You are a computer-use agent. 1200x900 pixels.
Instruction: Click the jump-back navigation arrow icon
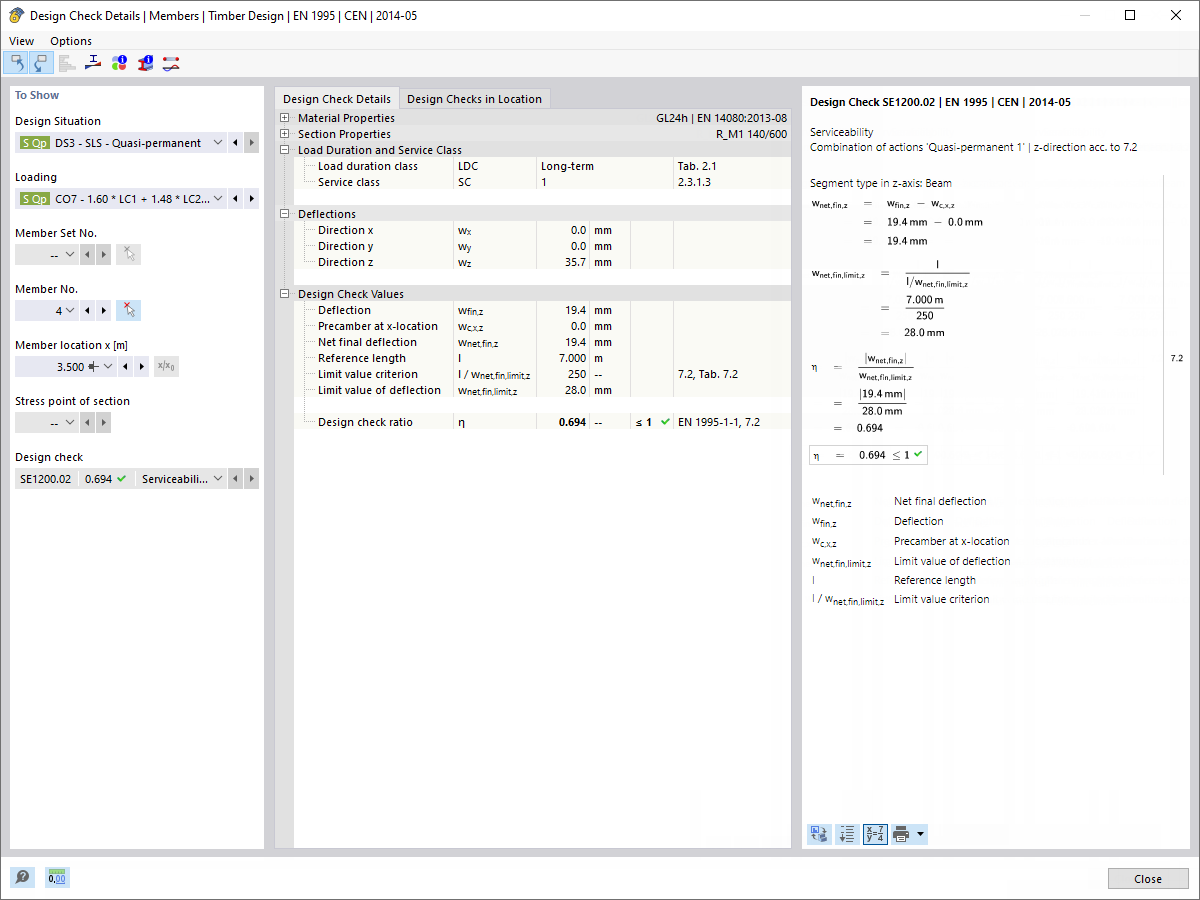16,62
